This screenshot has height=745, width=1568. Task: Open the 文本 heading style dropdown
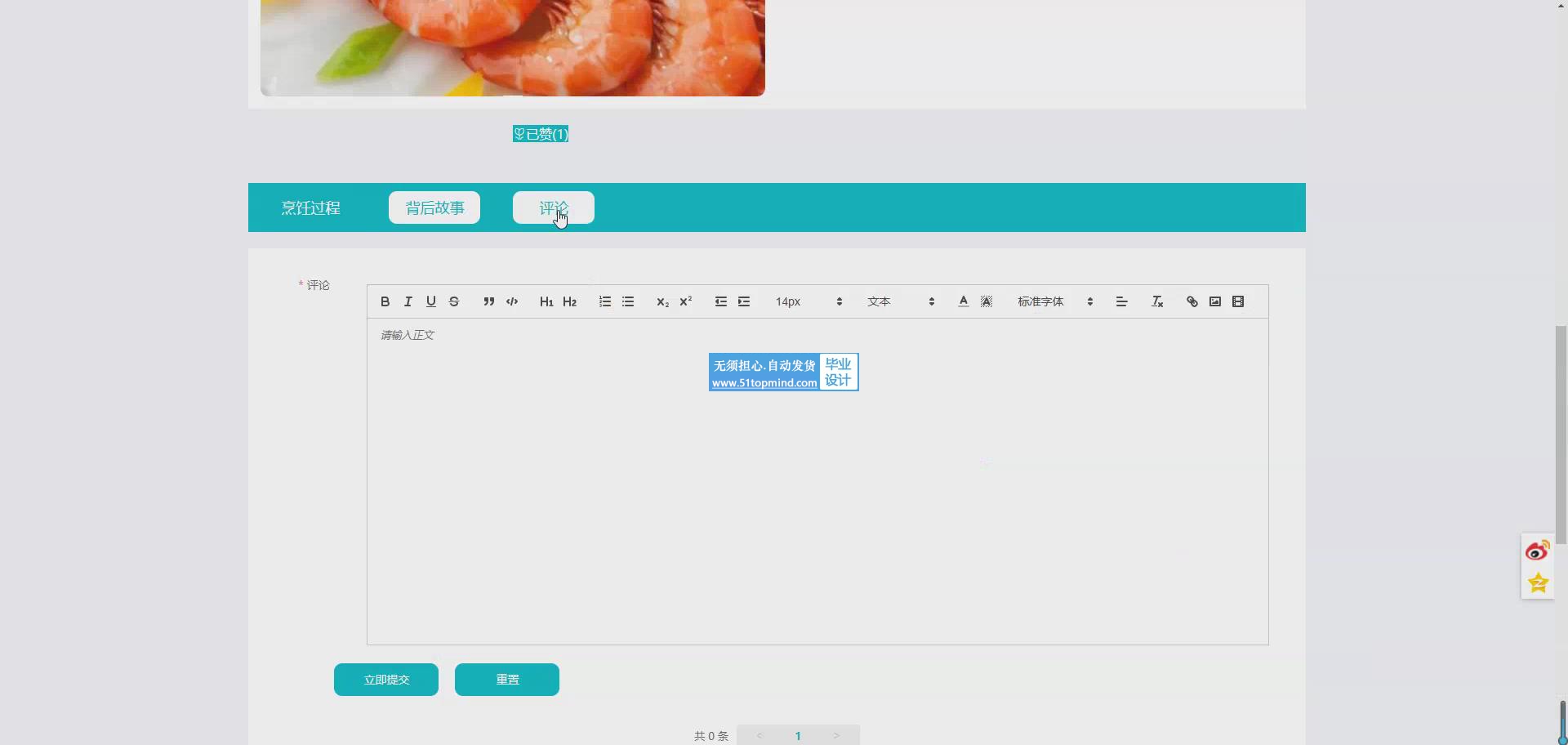coord(900,301)
